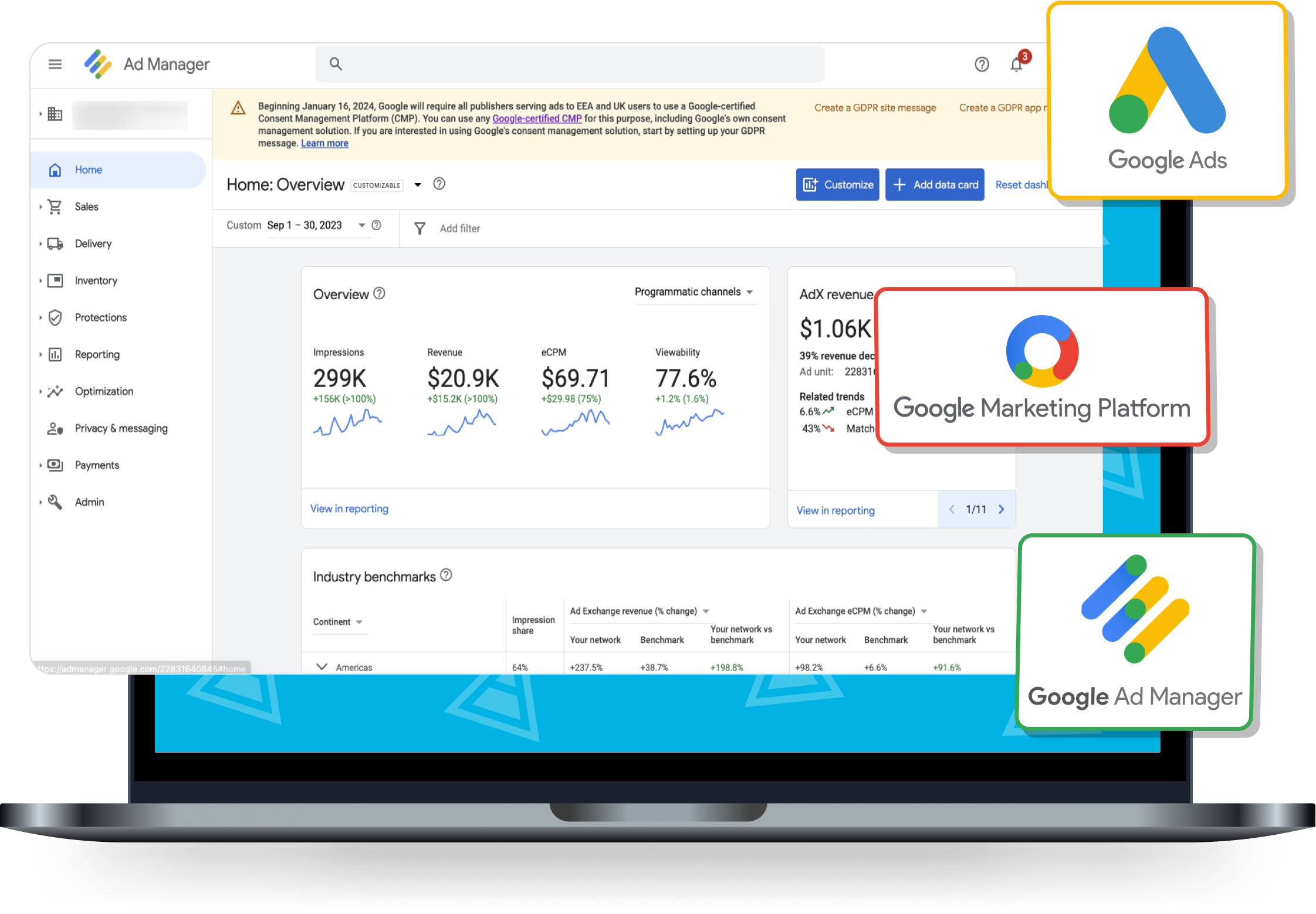Click the Customize button
This screenshot has height=914, width=1316.
point(837,185)
